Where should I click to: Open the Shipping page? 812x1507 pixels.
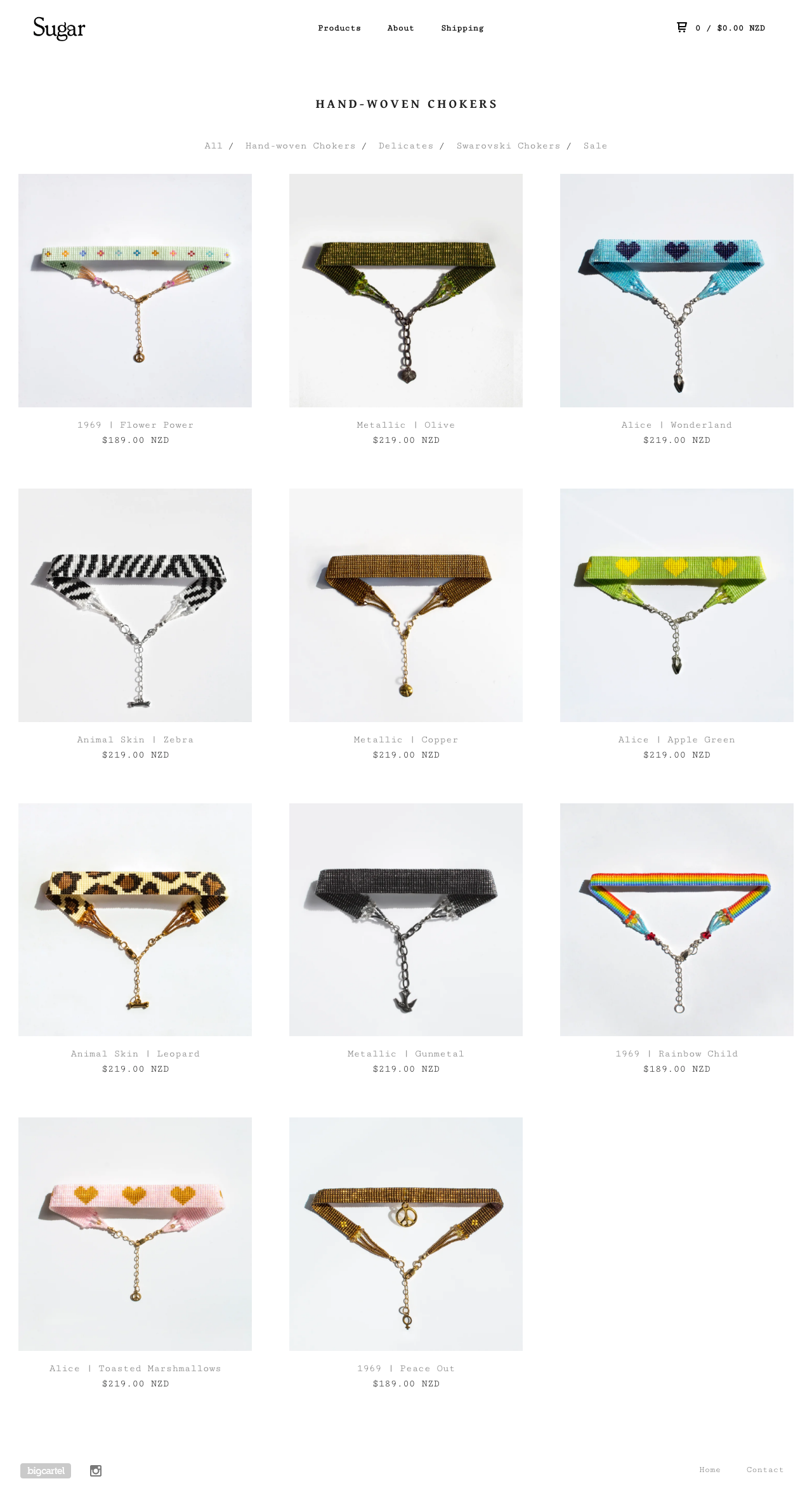click(x=462, y=28)
